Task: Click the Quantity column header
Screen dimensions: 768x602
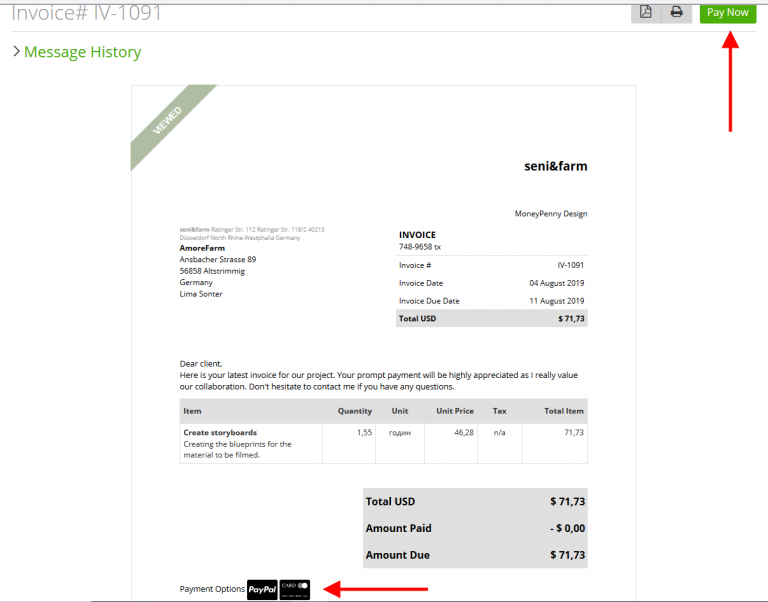Action: (x=355, y=411)
